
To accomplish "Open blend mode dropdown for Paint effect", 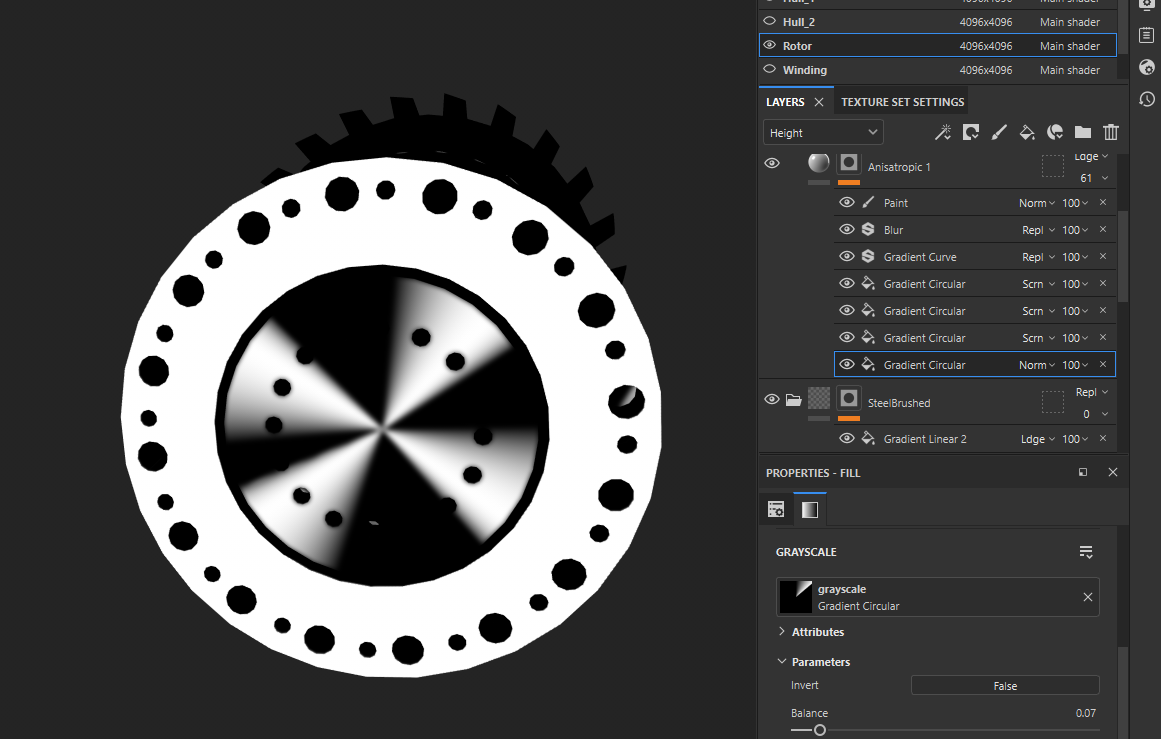I will click(1037, 203).
